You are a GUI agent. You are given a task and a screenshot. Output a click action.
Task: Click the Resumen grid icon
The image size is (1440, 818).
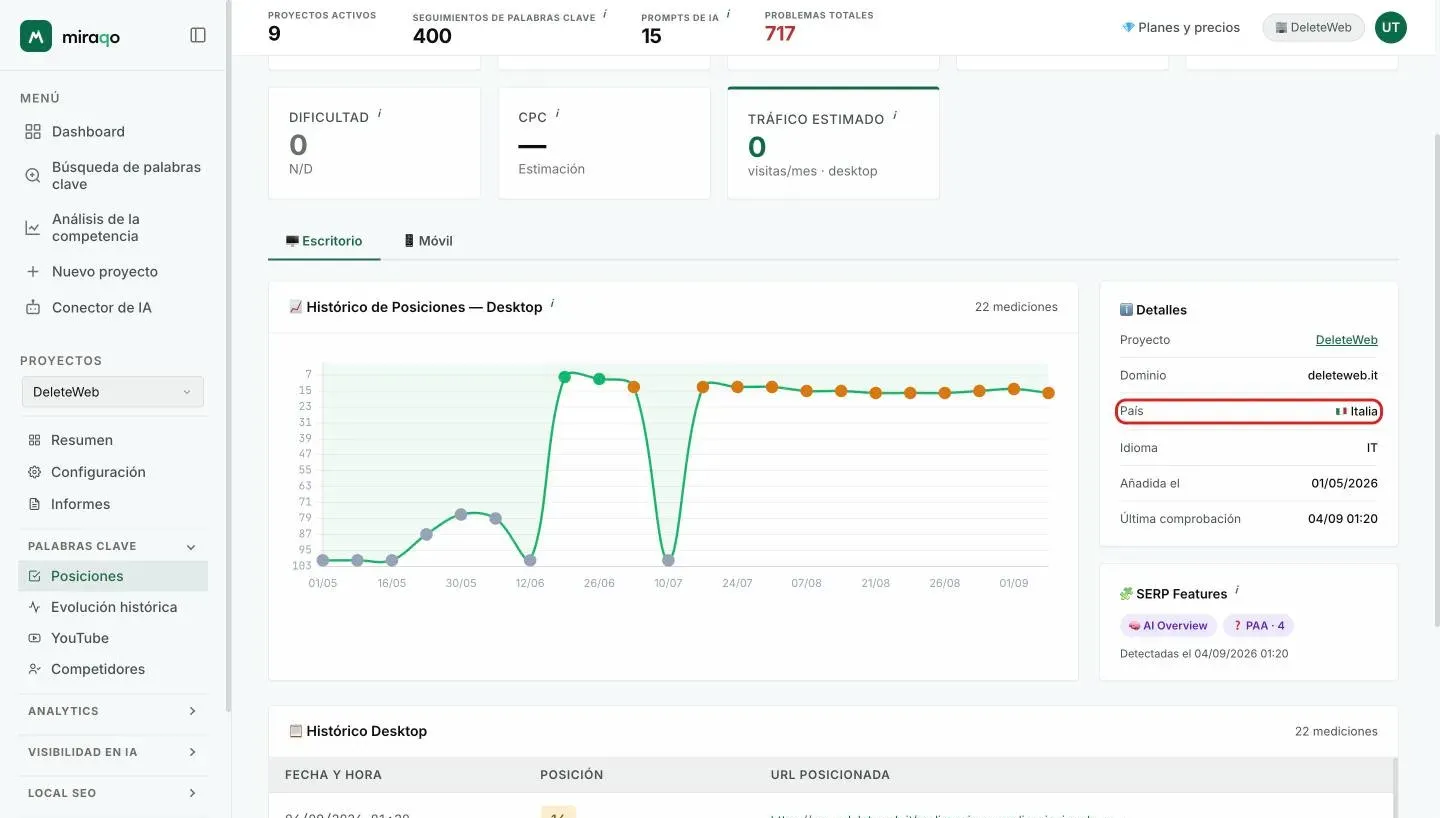(x=34, y=440)
